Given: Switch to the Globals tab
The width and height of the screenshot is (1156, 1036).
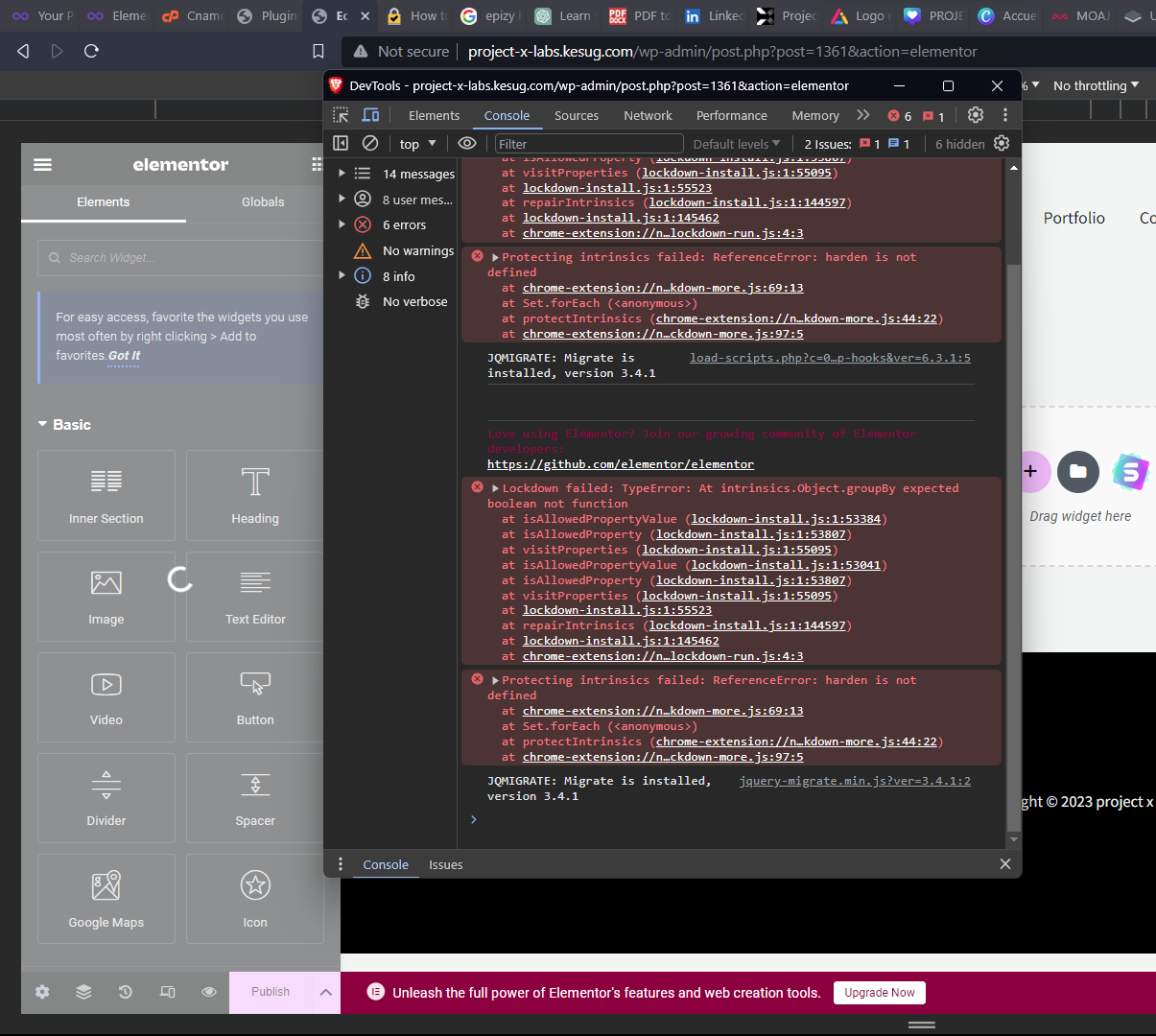Looking at the screenshot, I should 263,202.
